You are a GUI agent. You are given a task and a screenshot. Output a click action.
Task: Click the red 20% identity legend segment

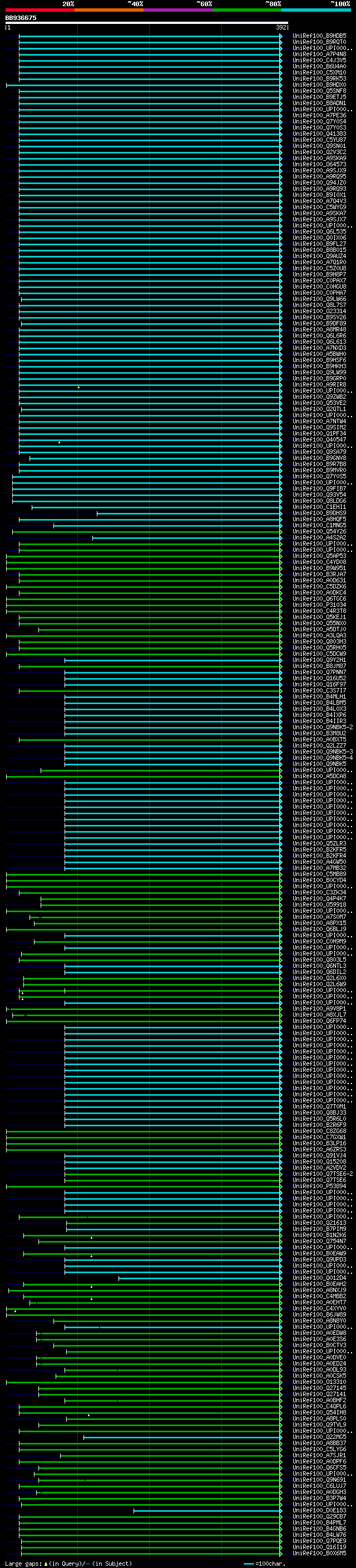point(39,11)
